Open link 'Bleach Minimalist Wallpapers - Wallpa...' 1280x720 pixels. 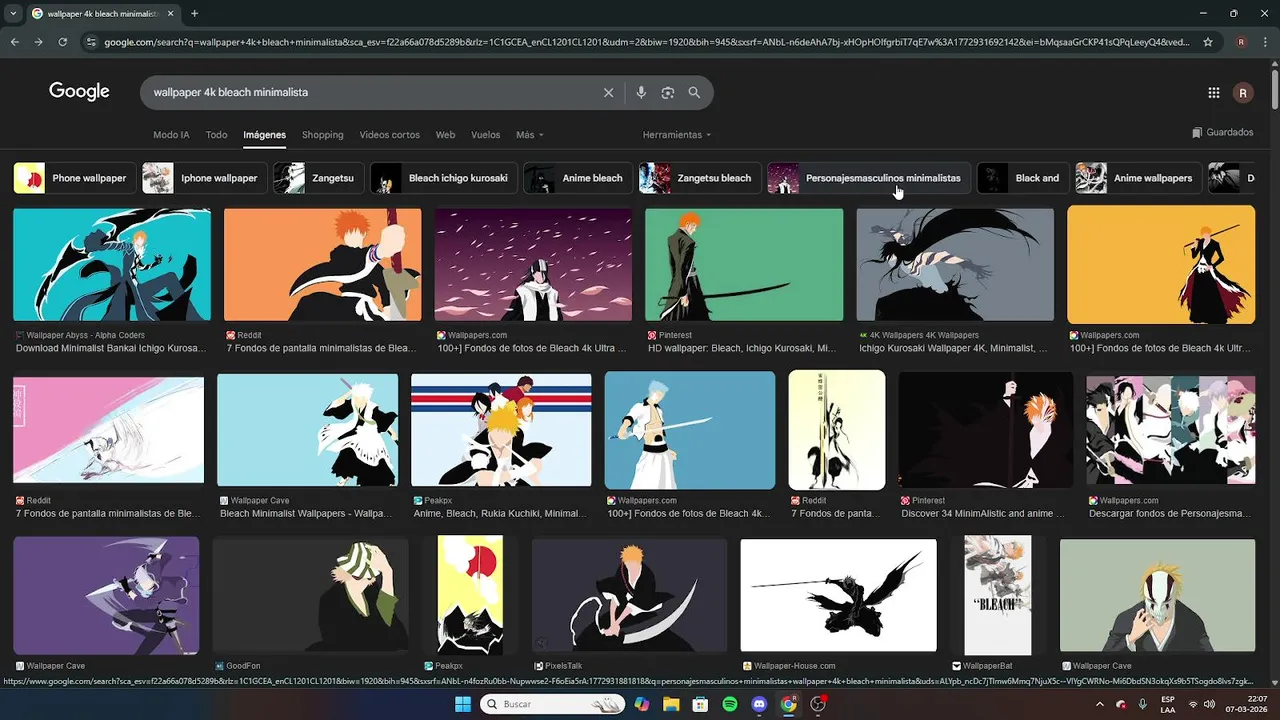point(305,514)
